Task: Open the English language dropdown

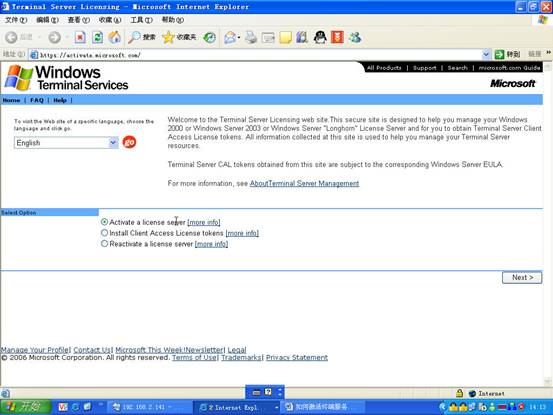Action: point(66,142)
